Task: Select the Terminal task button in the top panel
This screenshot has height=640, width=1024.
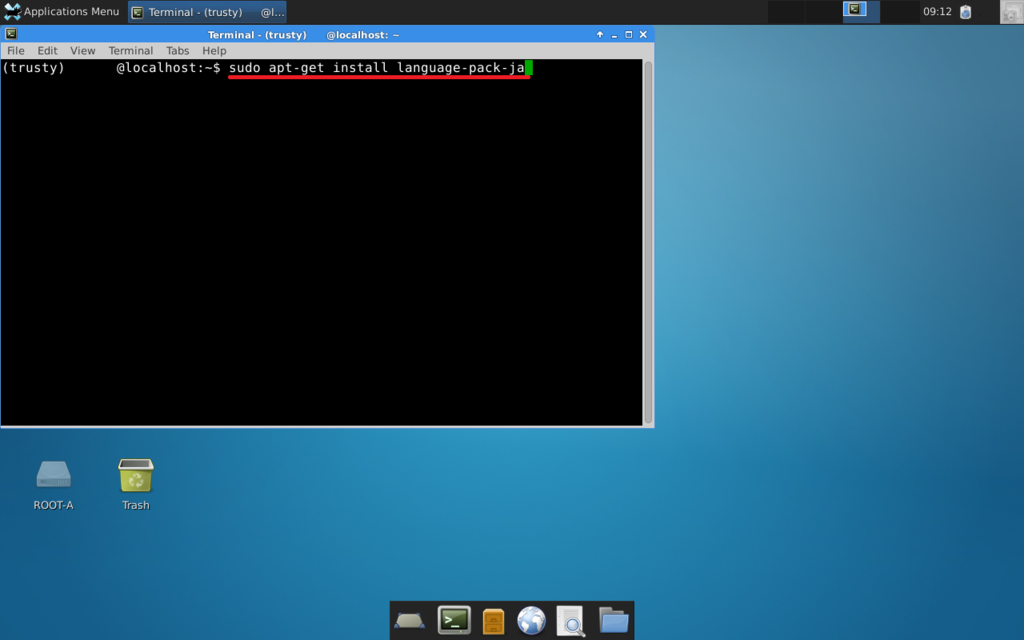Action: [x=207, y=12]
